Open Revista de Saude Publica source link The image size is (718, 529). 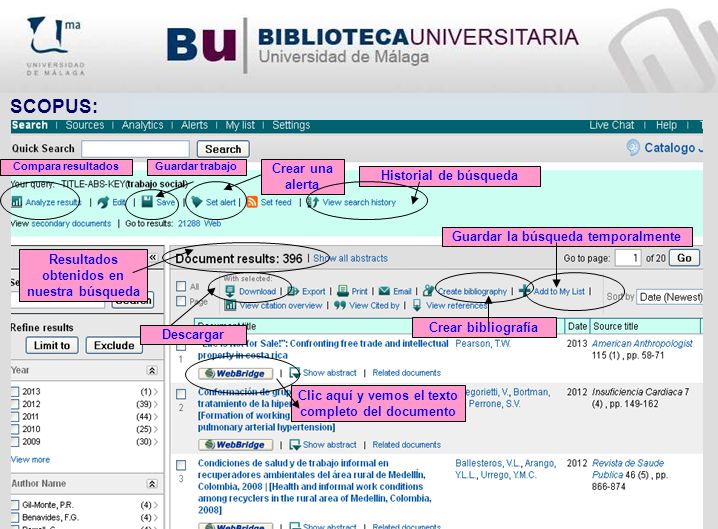[628, 469]
